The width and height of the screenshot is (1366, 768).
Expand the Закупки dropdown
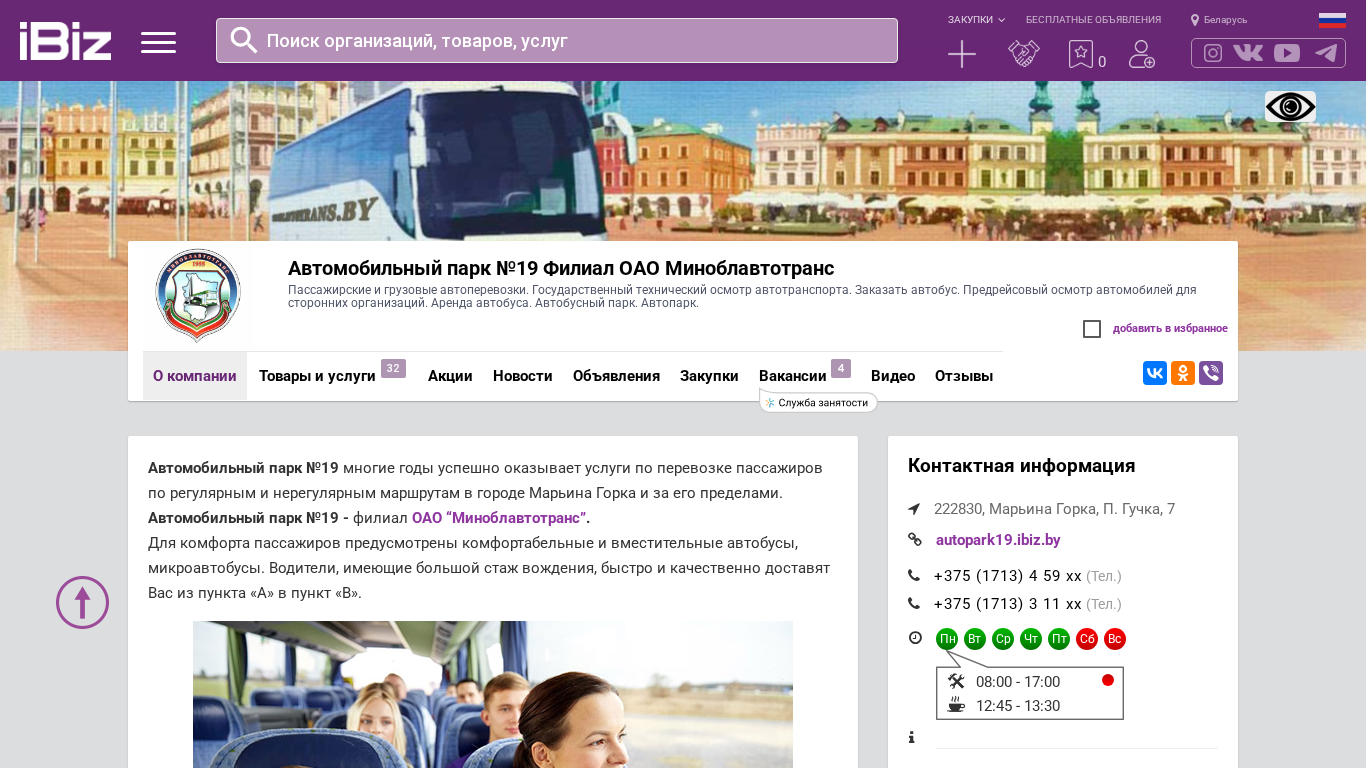tap(976, 20)
